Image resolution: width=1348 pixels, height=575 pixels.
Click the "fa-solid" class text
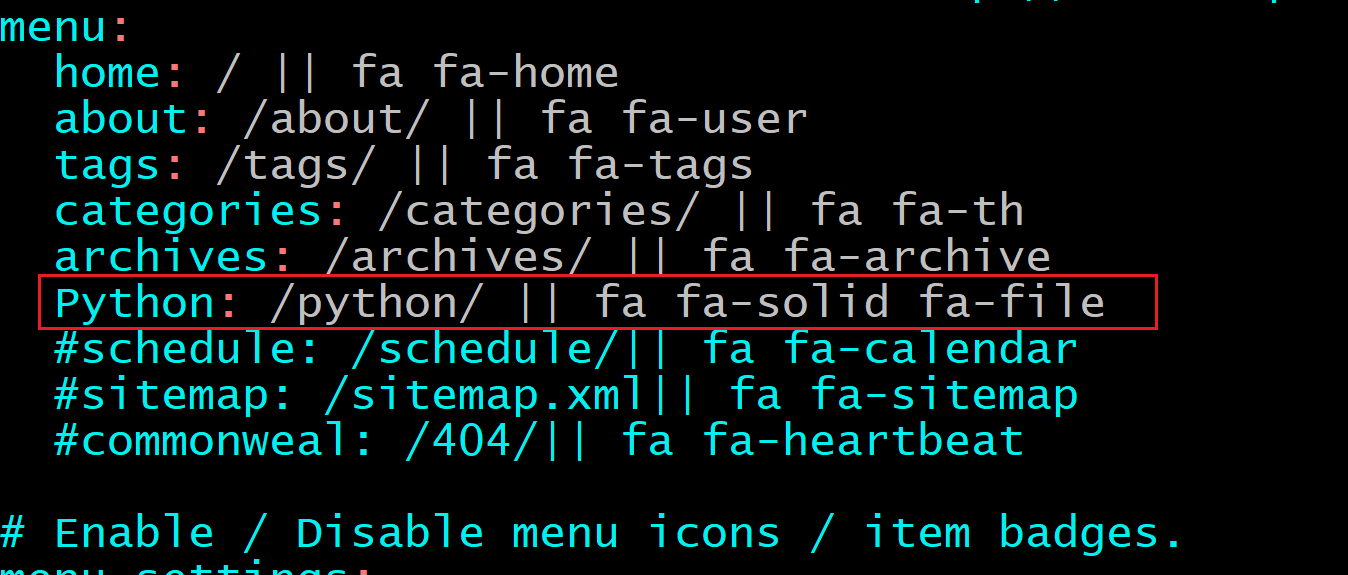point(782,303)
